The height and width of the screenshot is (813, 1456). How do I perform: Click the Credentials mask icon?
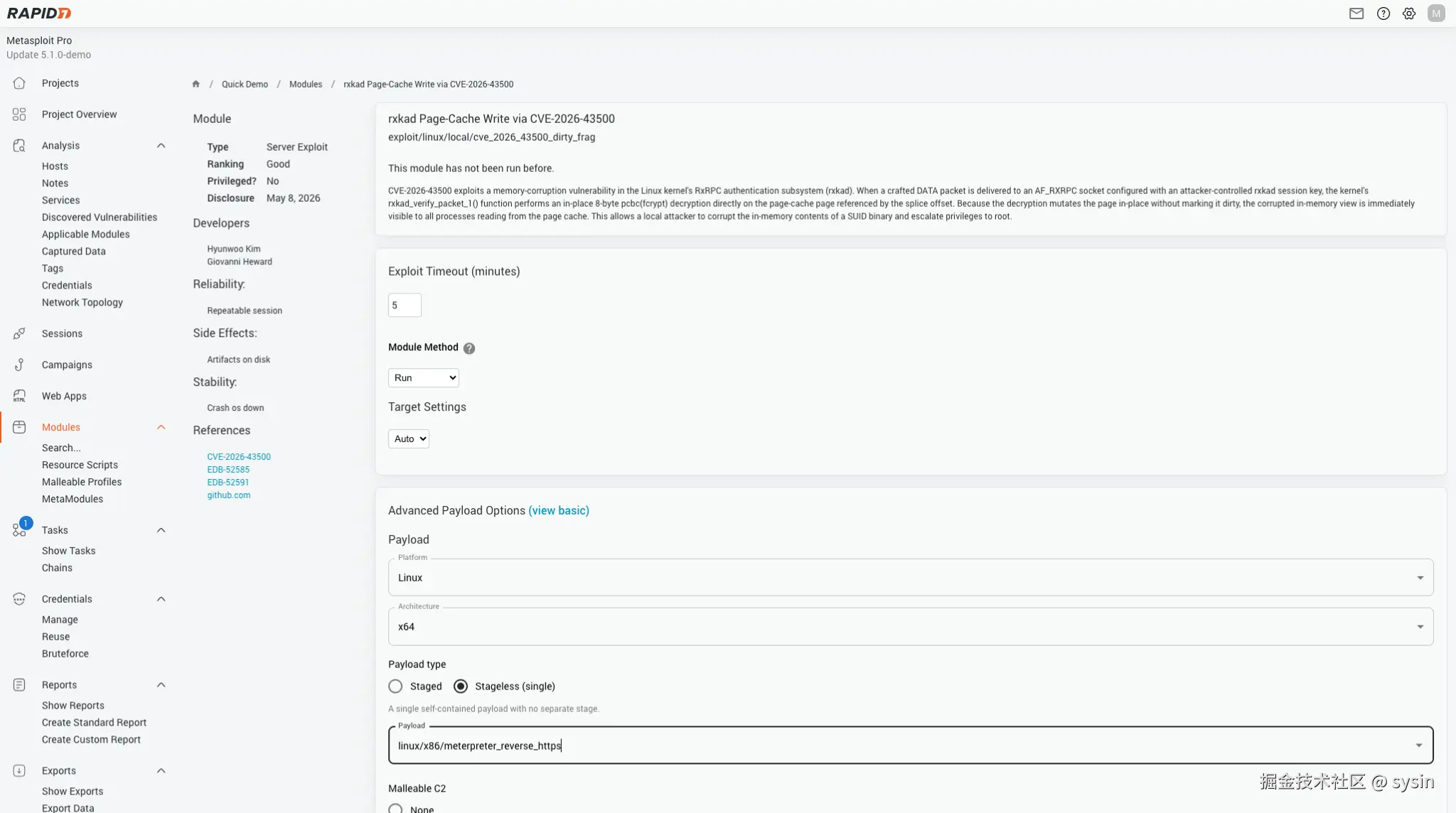click(19, 599)
